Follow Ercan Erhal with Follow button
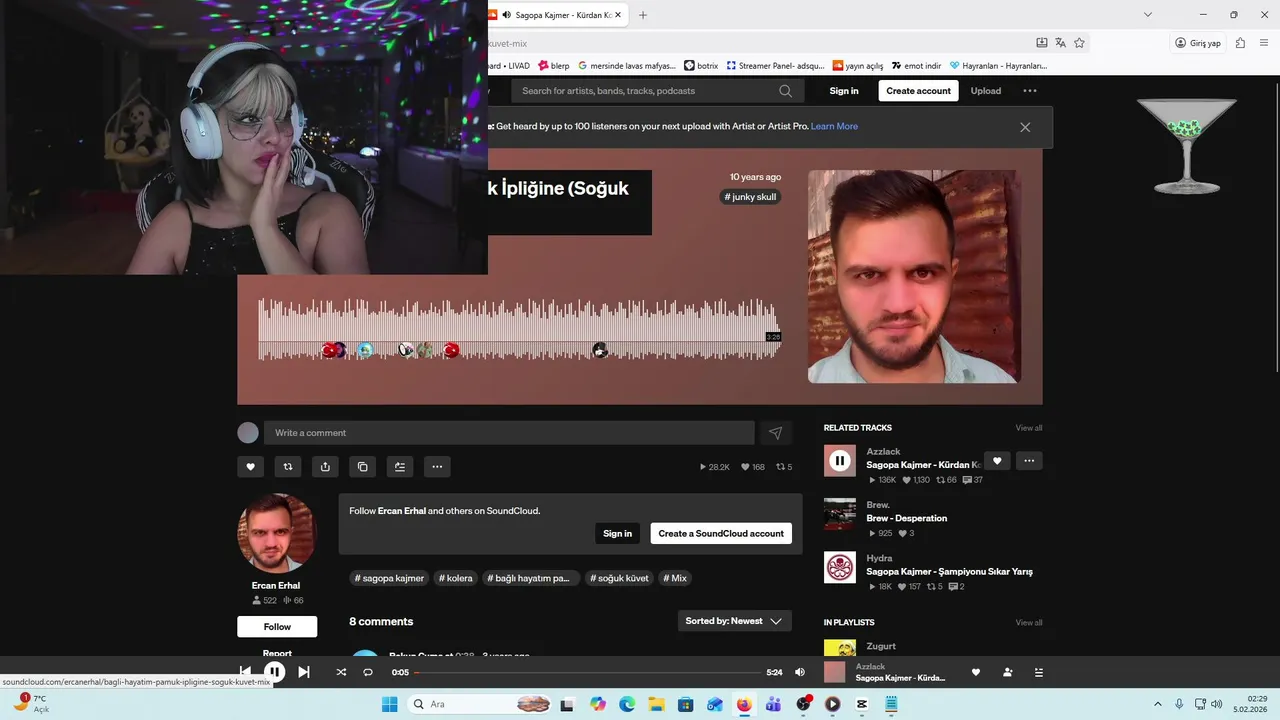This screenshot has width=1280, height=720. (277, 627)
